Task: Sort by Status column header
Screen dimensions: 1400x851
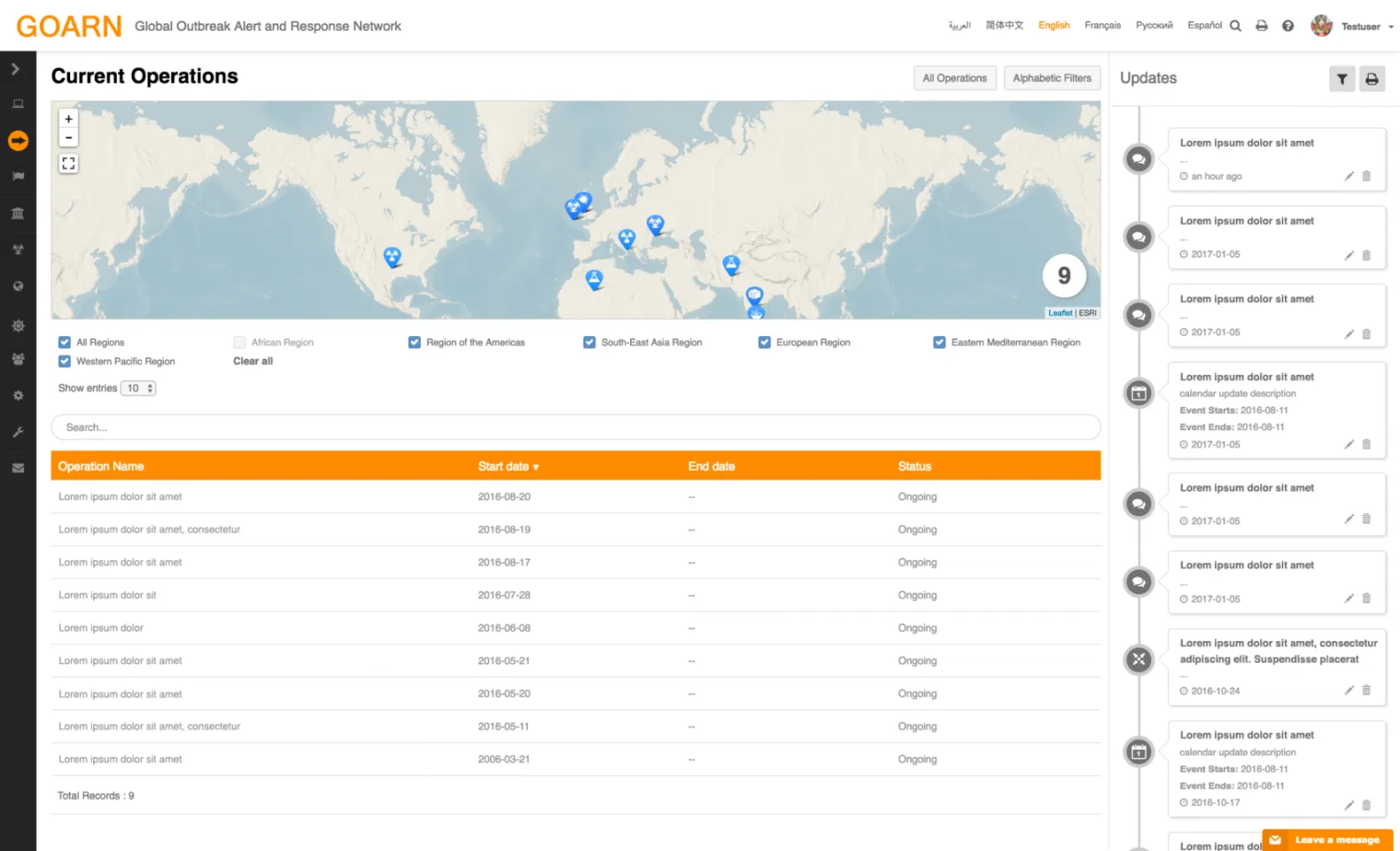Action: pos(914,467)
